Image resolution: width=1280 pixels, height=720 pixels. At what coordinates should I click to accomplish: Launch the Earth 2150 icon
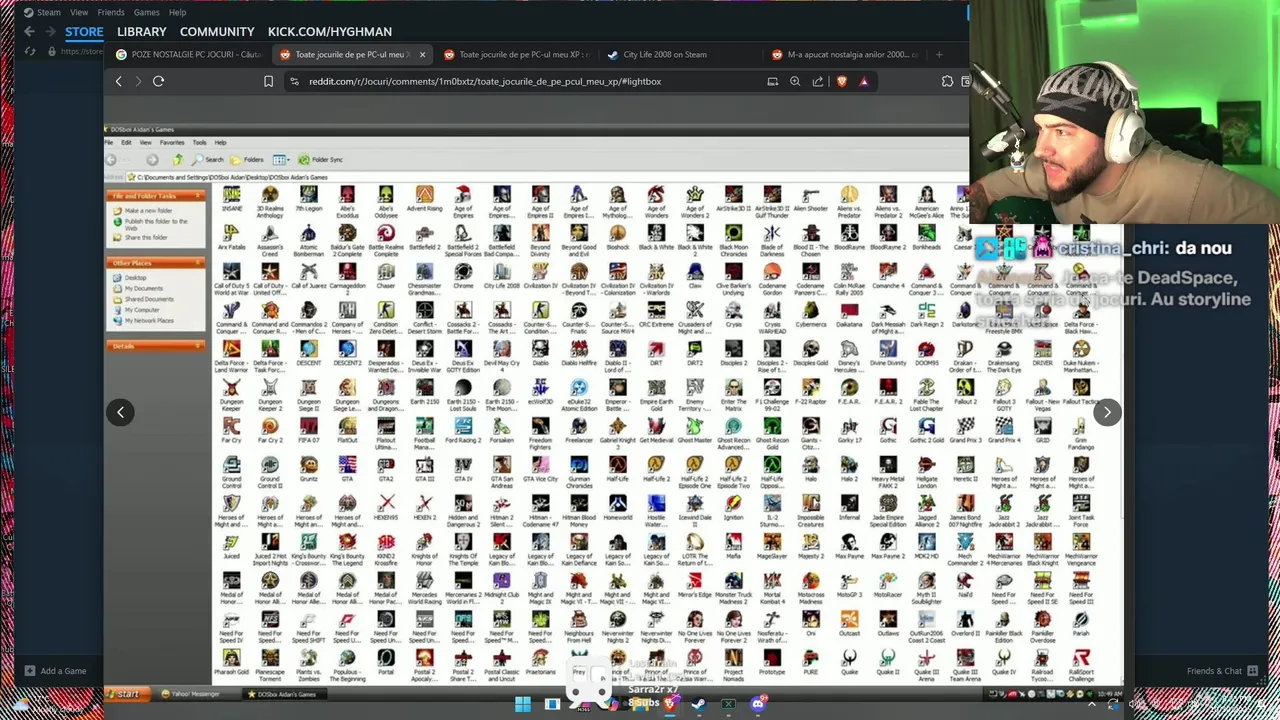(424, 394)
